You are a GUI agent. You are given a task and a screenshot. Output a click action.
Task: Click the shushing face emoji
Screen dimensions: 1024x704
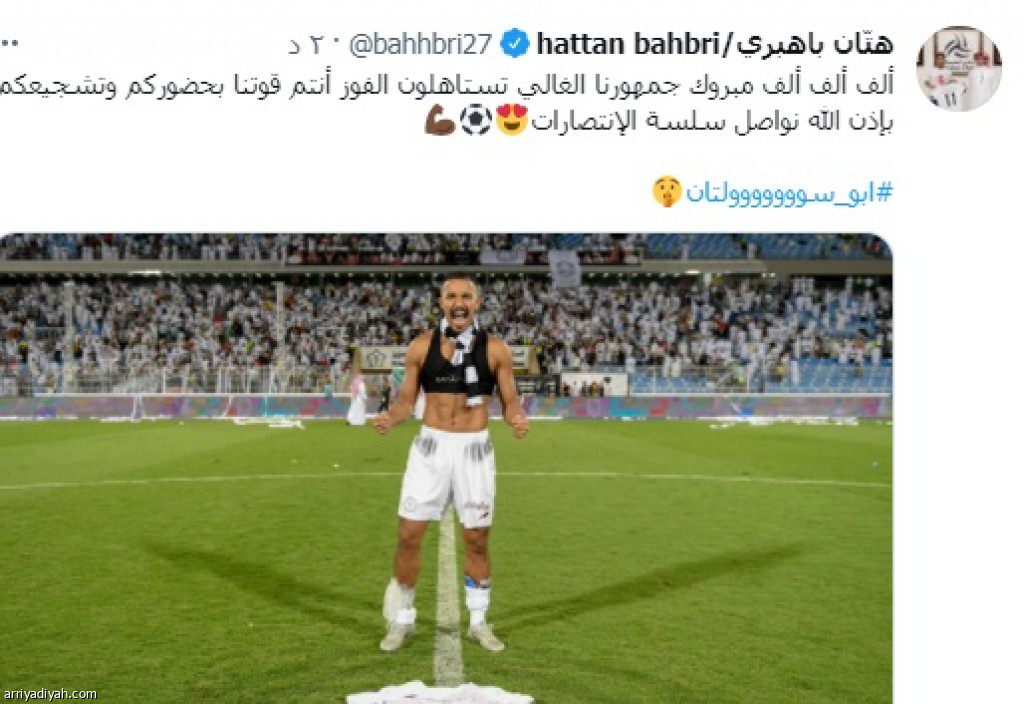pyautogui.click(x=667, y=192)
